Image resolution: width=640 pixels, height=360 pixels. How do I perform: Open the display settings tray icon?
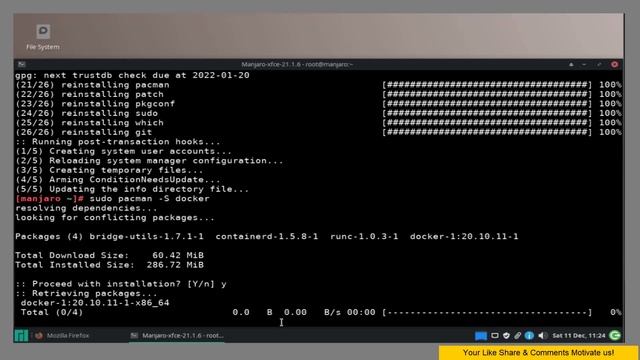(x=495, y=336)
